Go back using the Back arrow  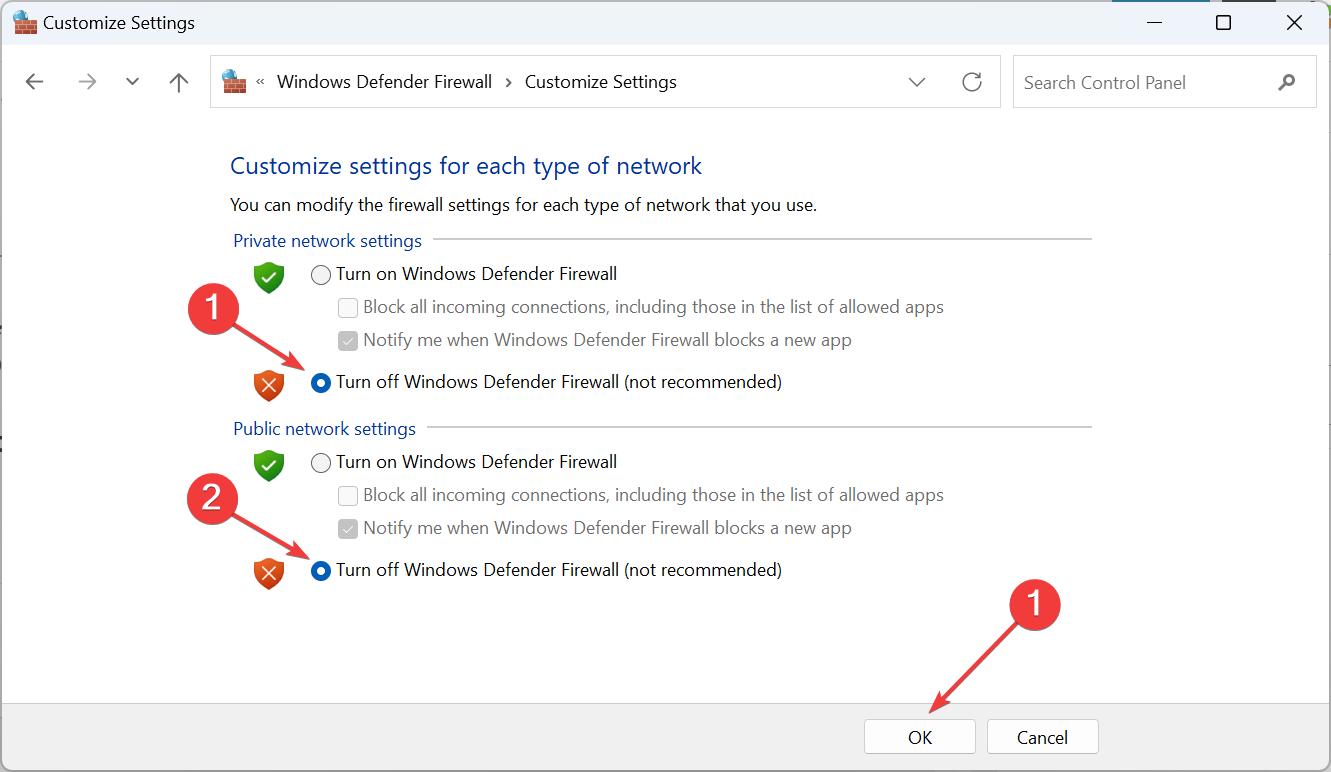(x=35, y=82)
